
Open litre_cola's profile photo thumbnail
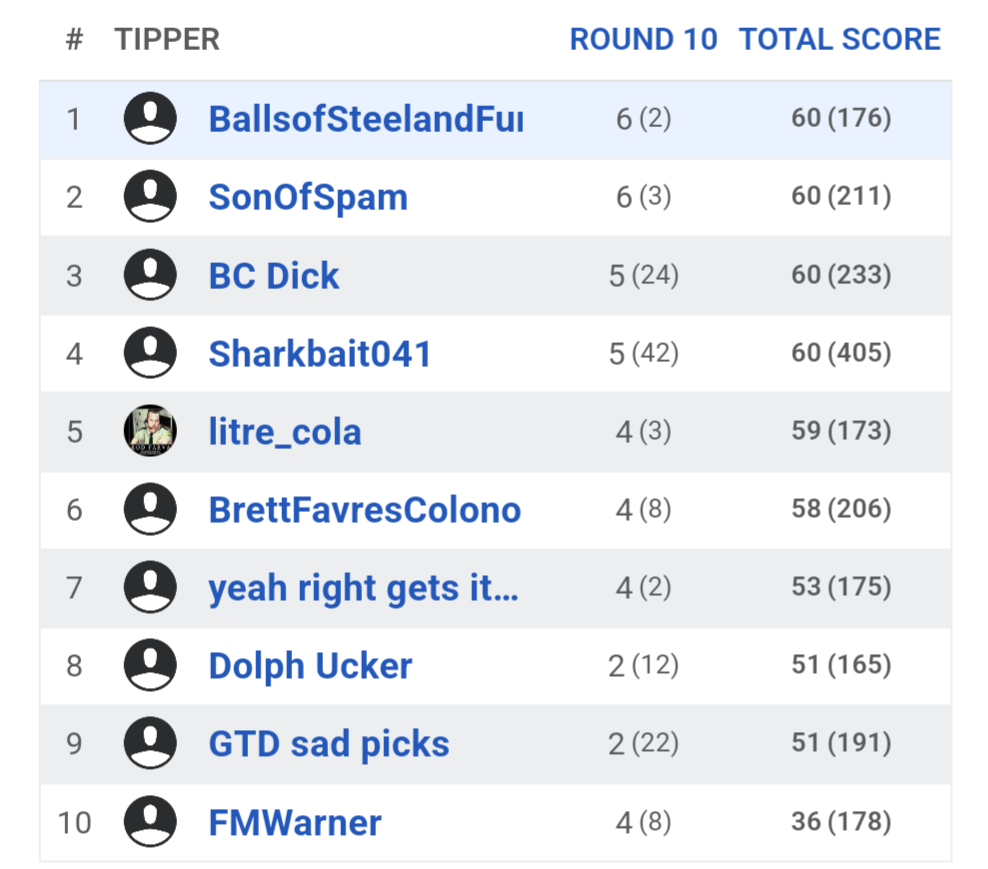[x=150, y=431]
